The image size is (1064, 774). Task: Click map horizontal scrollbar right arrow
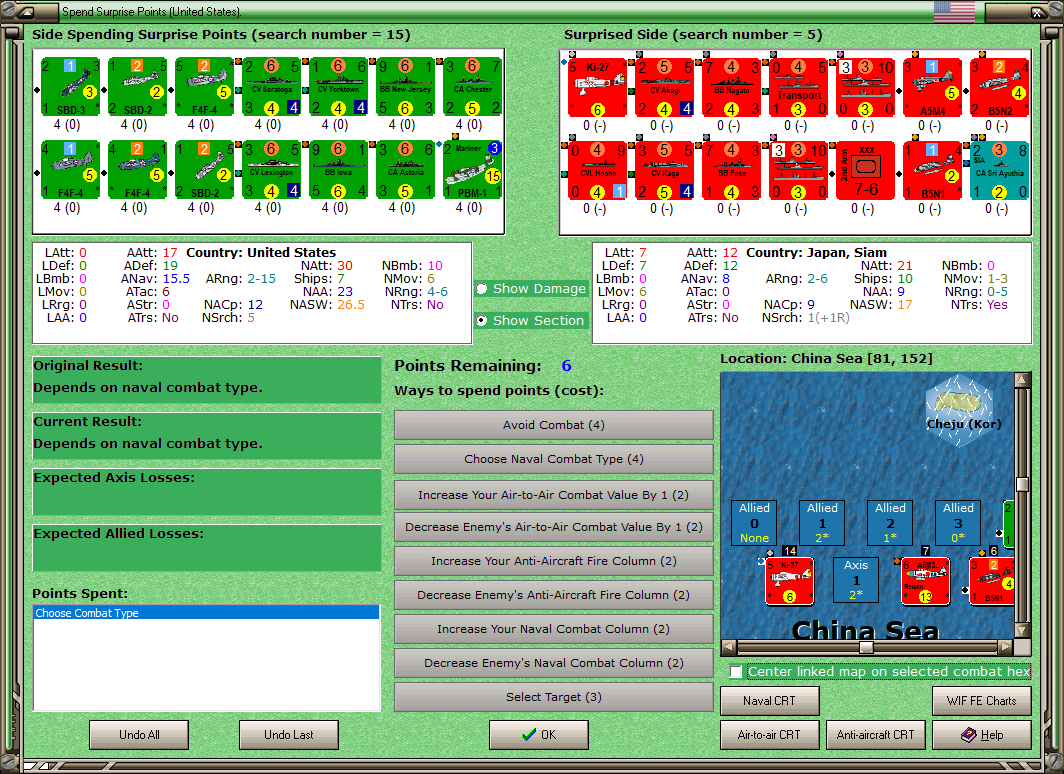click(x=1006, y=647)
